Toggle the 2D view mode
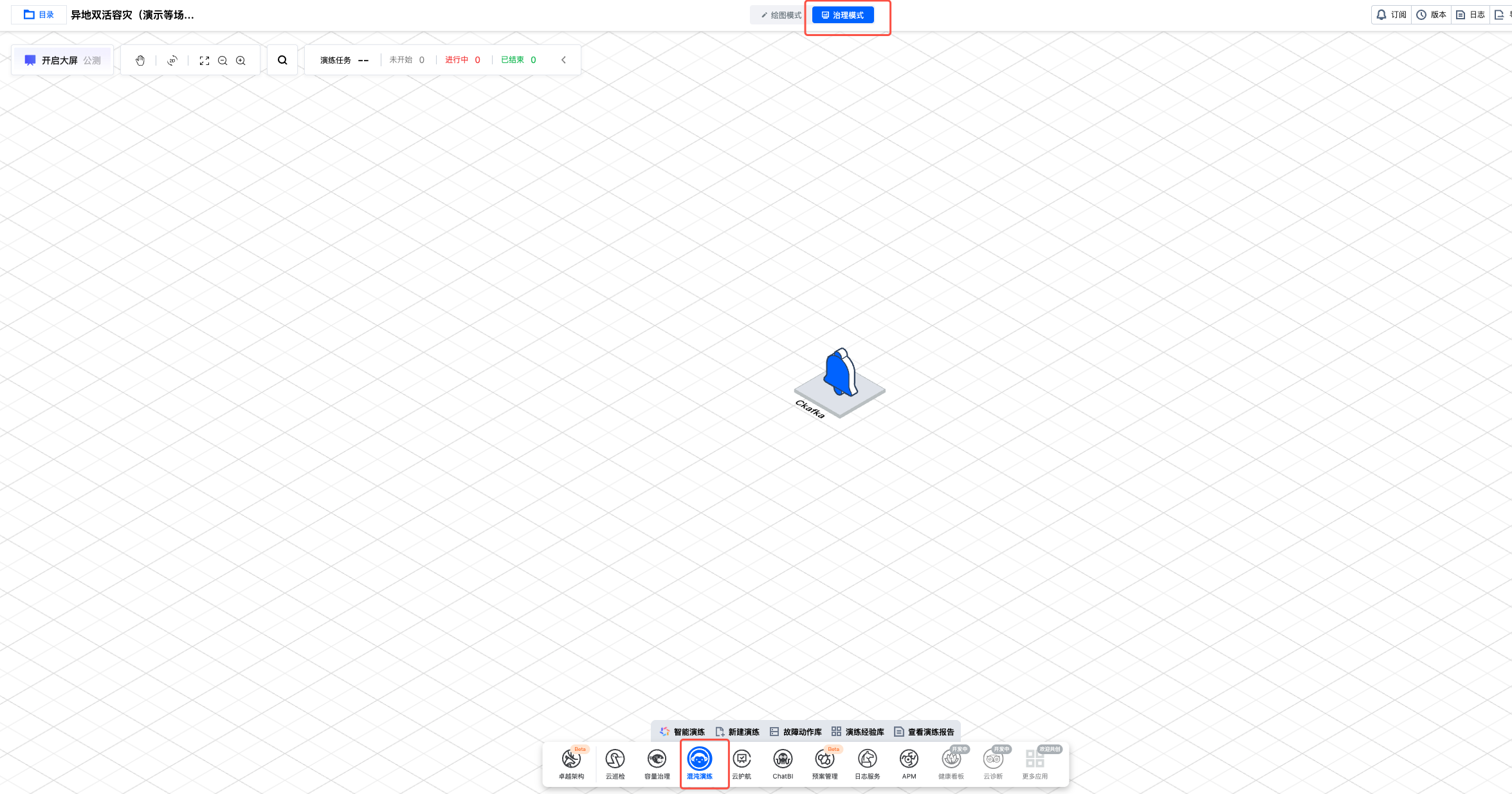Viewport: 1512px width, 794px height. (172, 60)
